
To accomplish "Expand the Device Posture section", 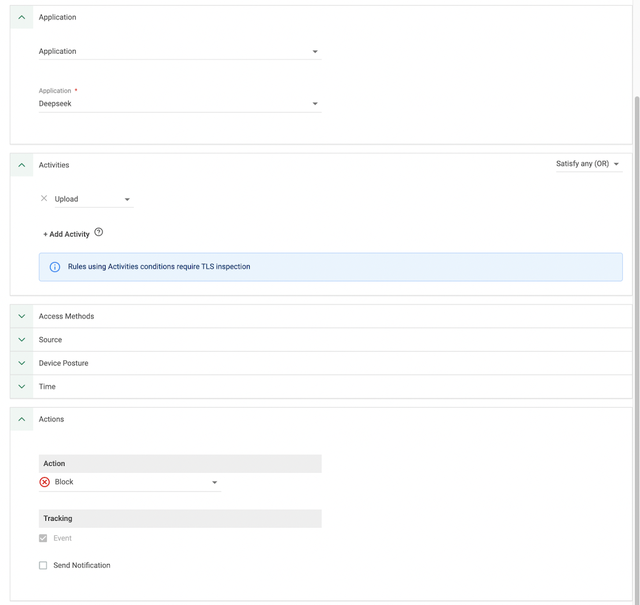I will pyautogui.click(x=22, y=363).
